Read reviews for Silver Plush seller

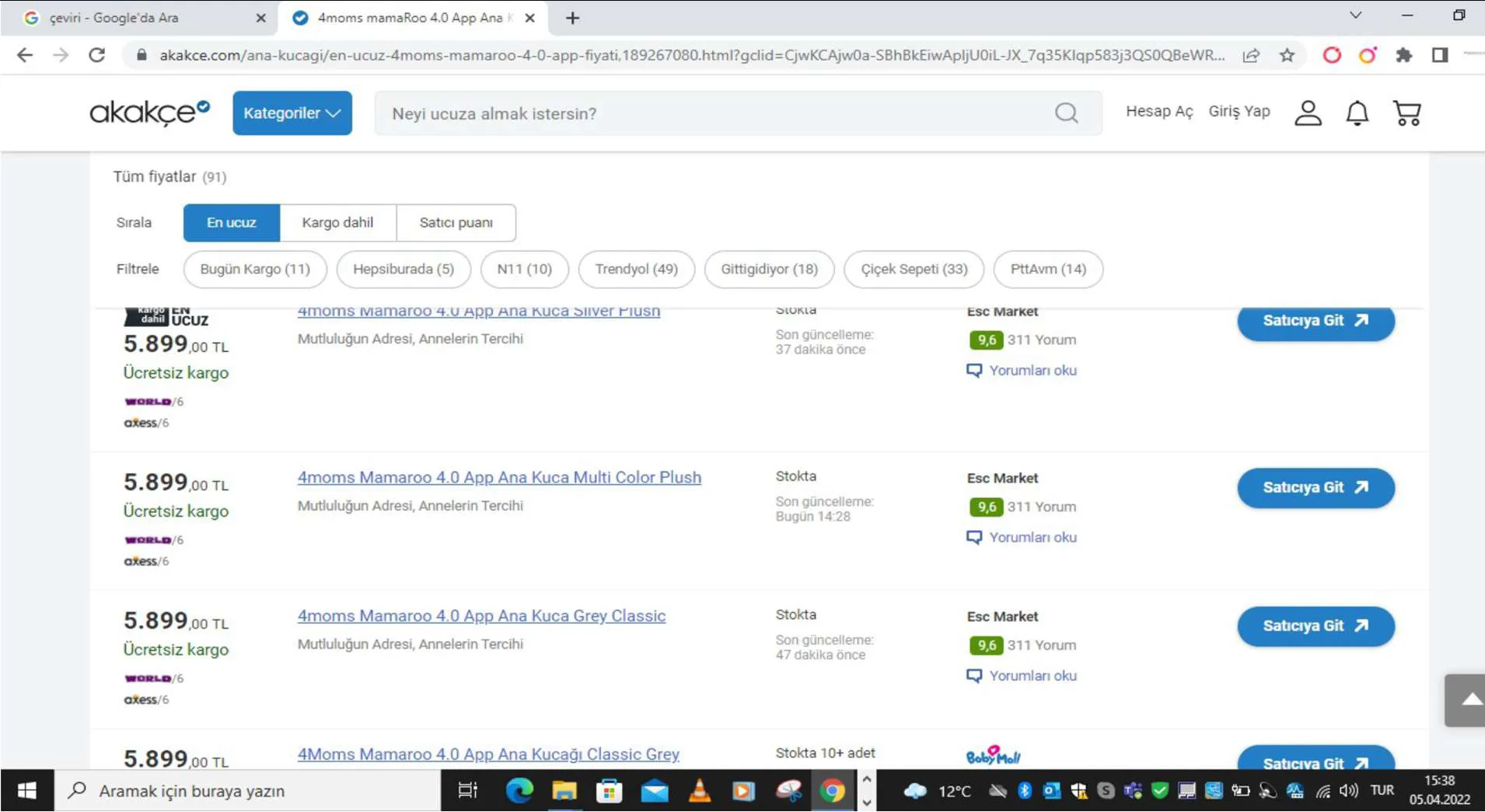1022,370
